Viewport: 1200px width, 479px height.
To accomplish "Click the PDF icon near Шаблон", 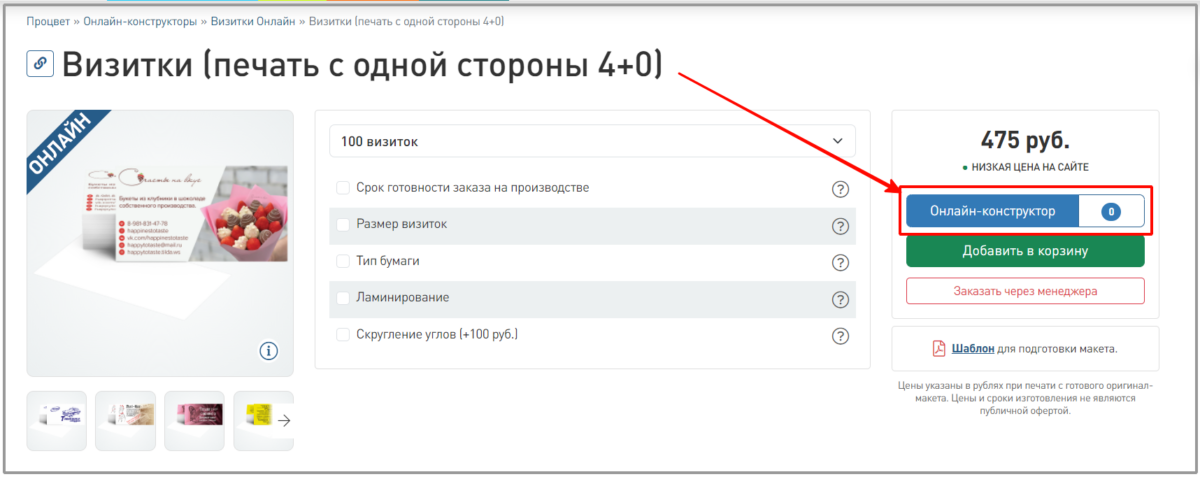I will 939,349.
